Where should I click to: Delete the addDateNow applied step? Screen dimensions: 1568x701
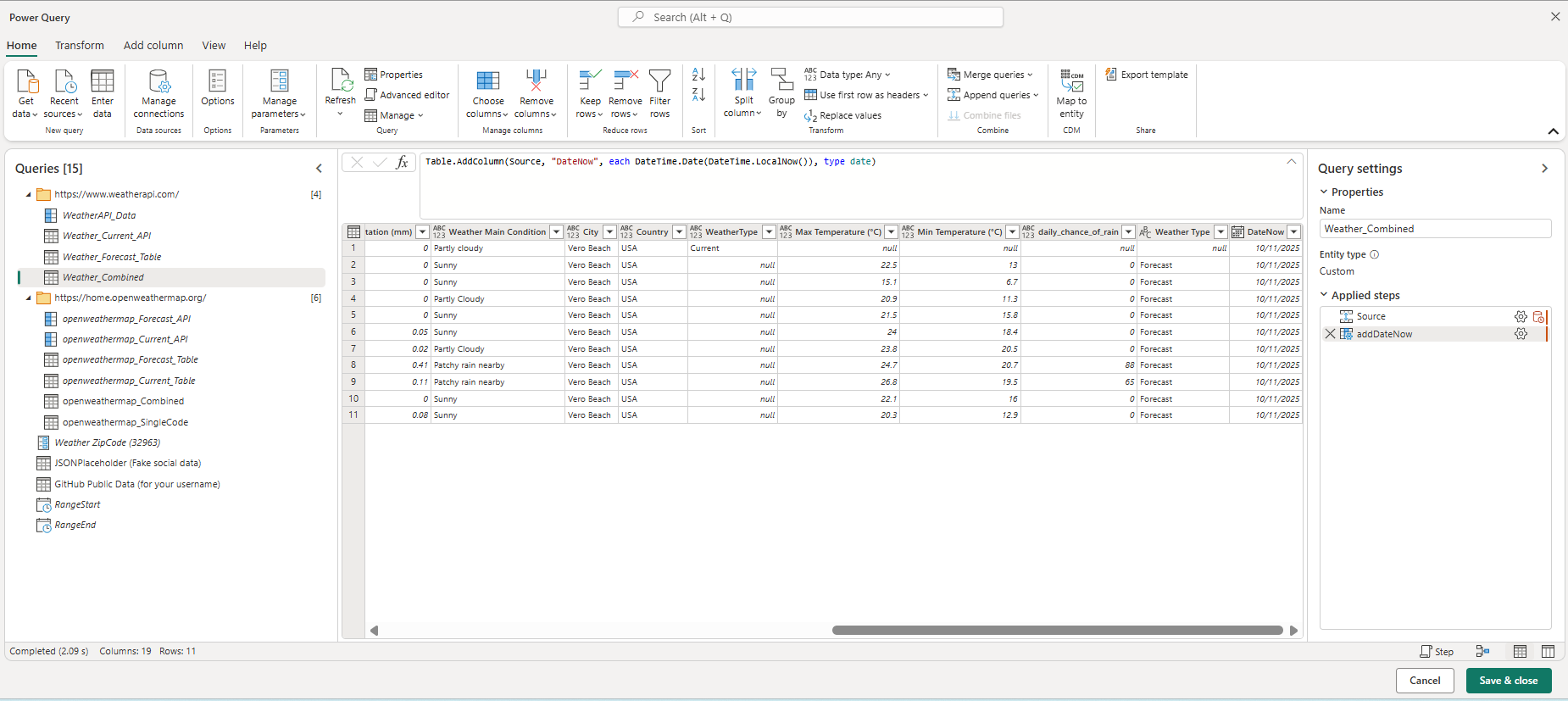[x=1330, y=334]
